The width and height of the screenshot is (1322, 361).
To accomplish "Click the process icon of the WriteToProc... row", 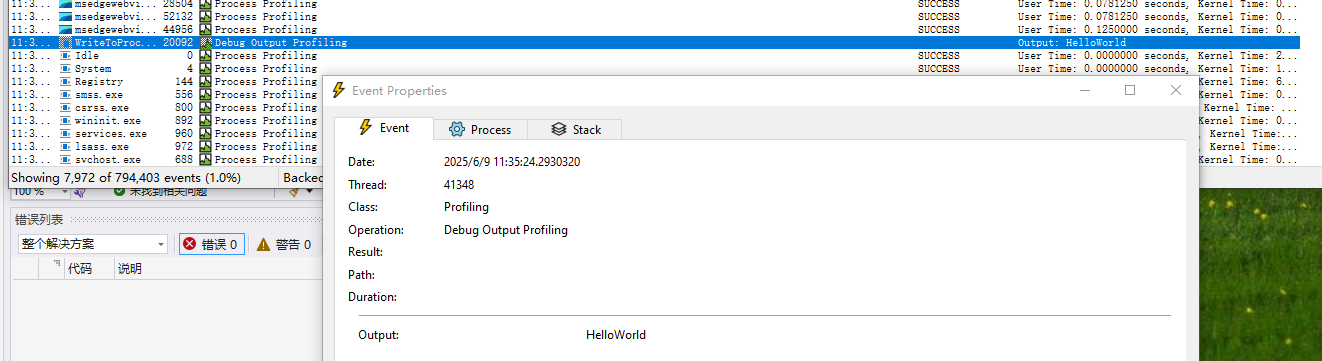I will coord(66,43).
